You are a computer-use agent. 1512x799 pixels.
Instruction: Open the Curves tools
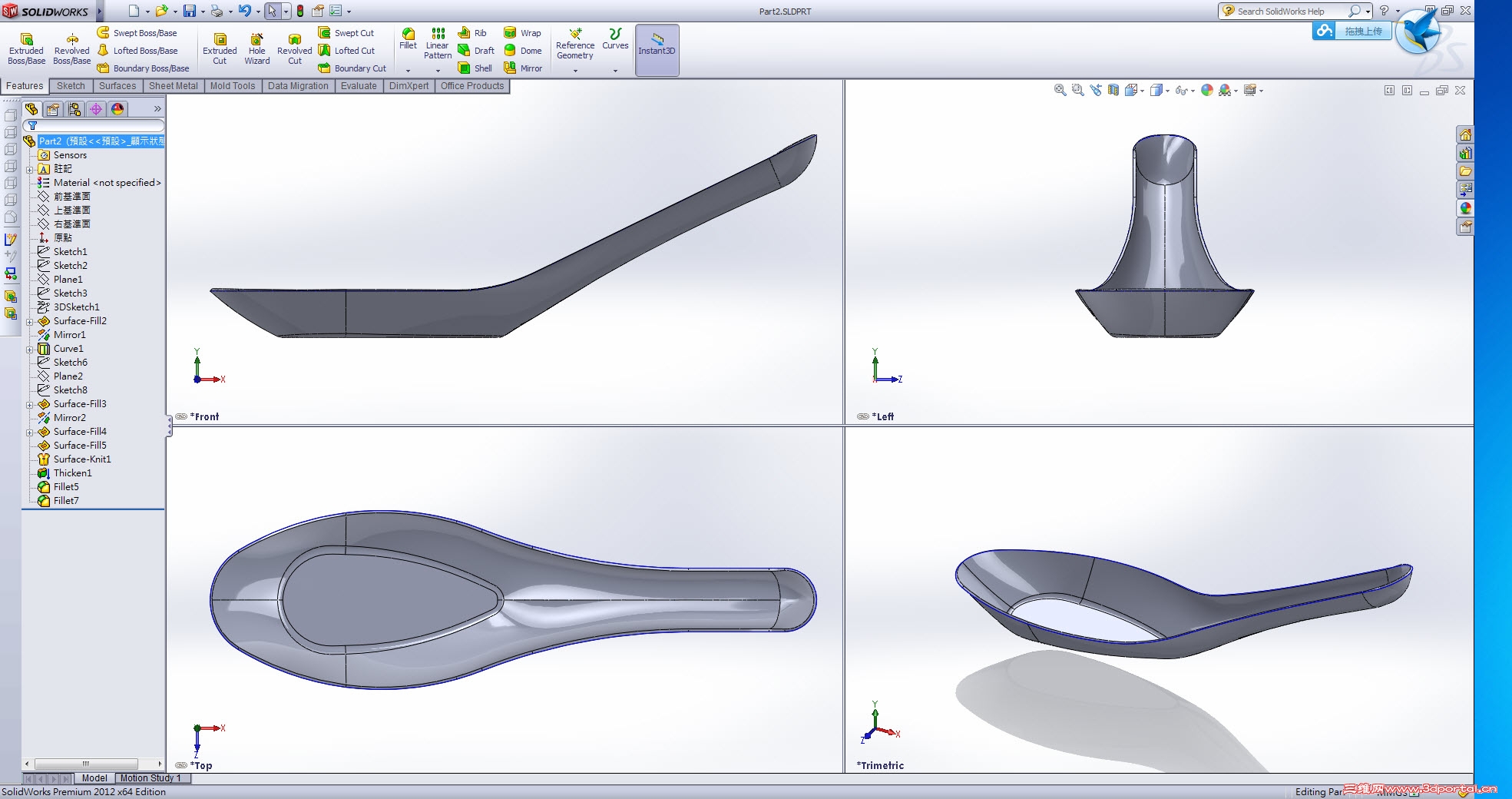[x=615, y=39]
